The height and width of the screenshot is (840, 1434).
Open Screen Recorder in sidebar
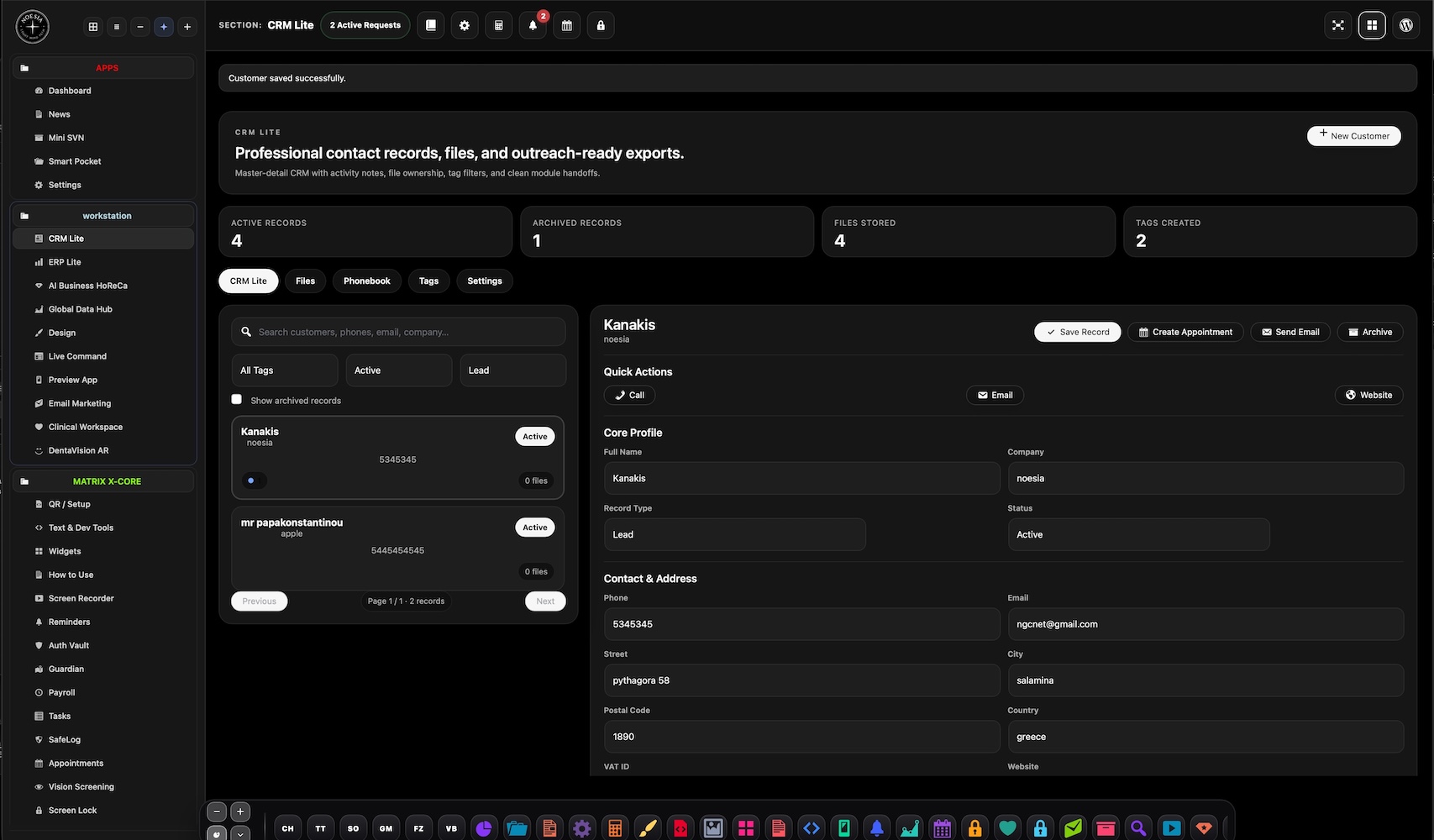[104, 598]
